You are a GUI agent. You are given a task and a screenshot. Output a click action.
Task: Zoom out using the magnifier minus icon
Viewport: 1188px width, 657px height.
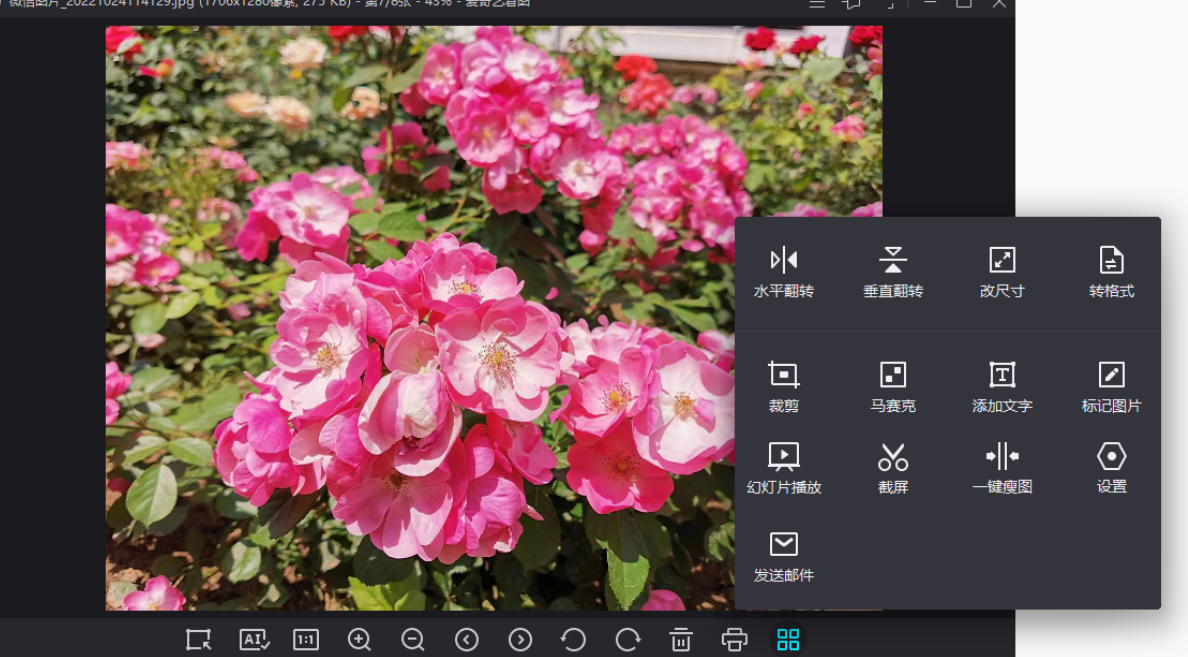pos(413,640)
